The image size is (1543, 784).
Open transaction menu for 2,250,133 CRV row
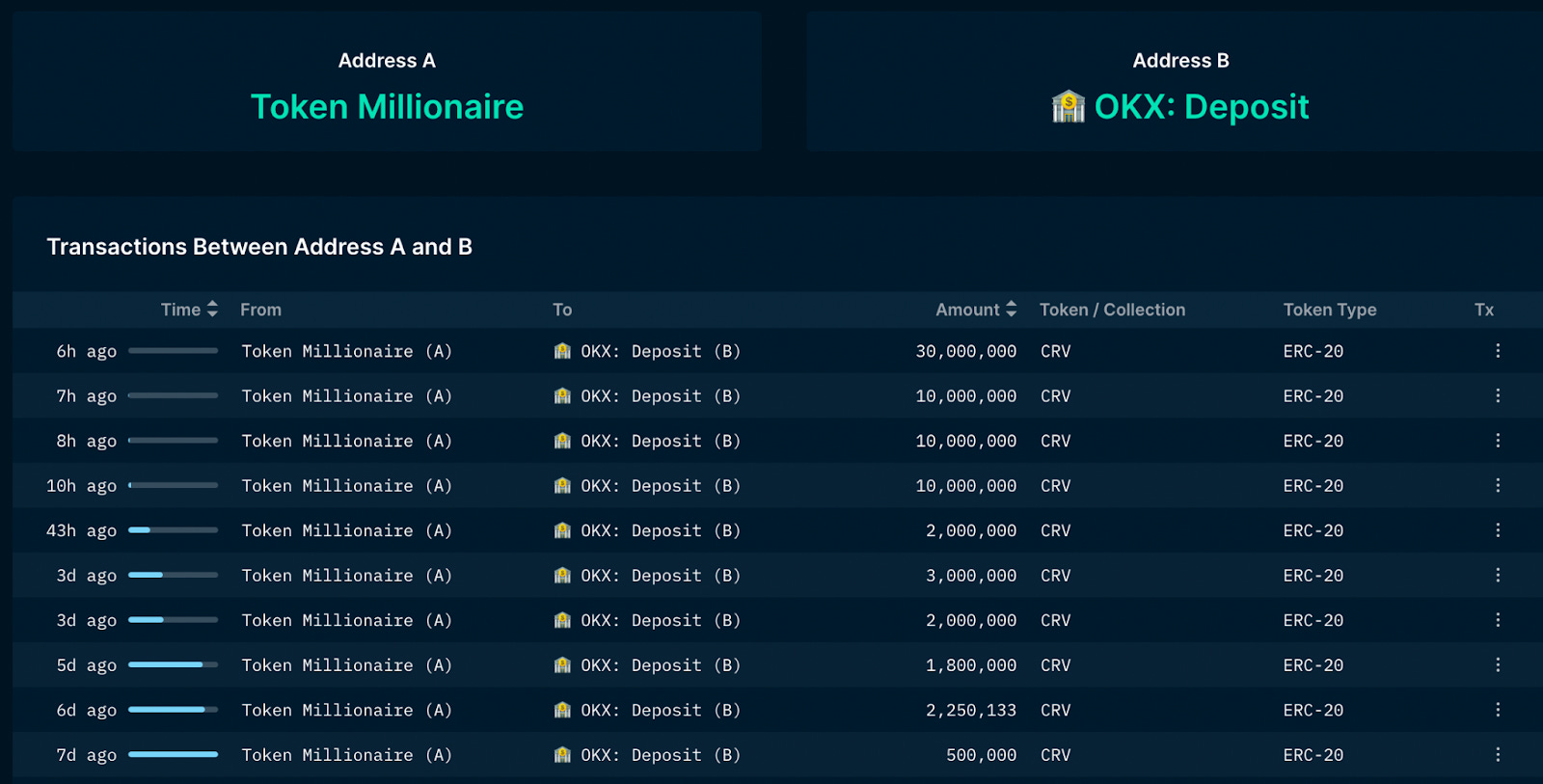point(1498,710)
